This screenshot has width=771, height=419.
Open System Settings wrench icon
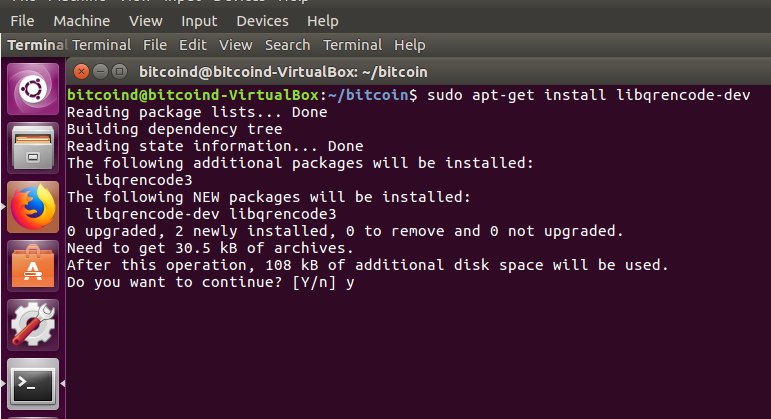(x=33, y=325)
